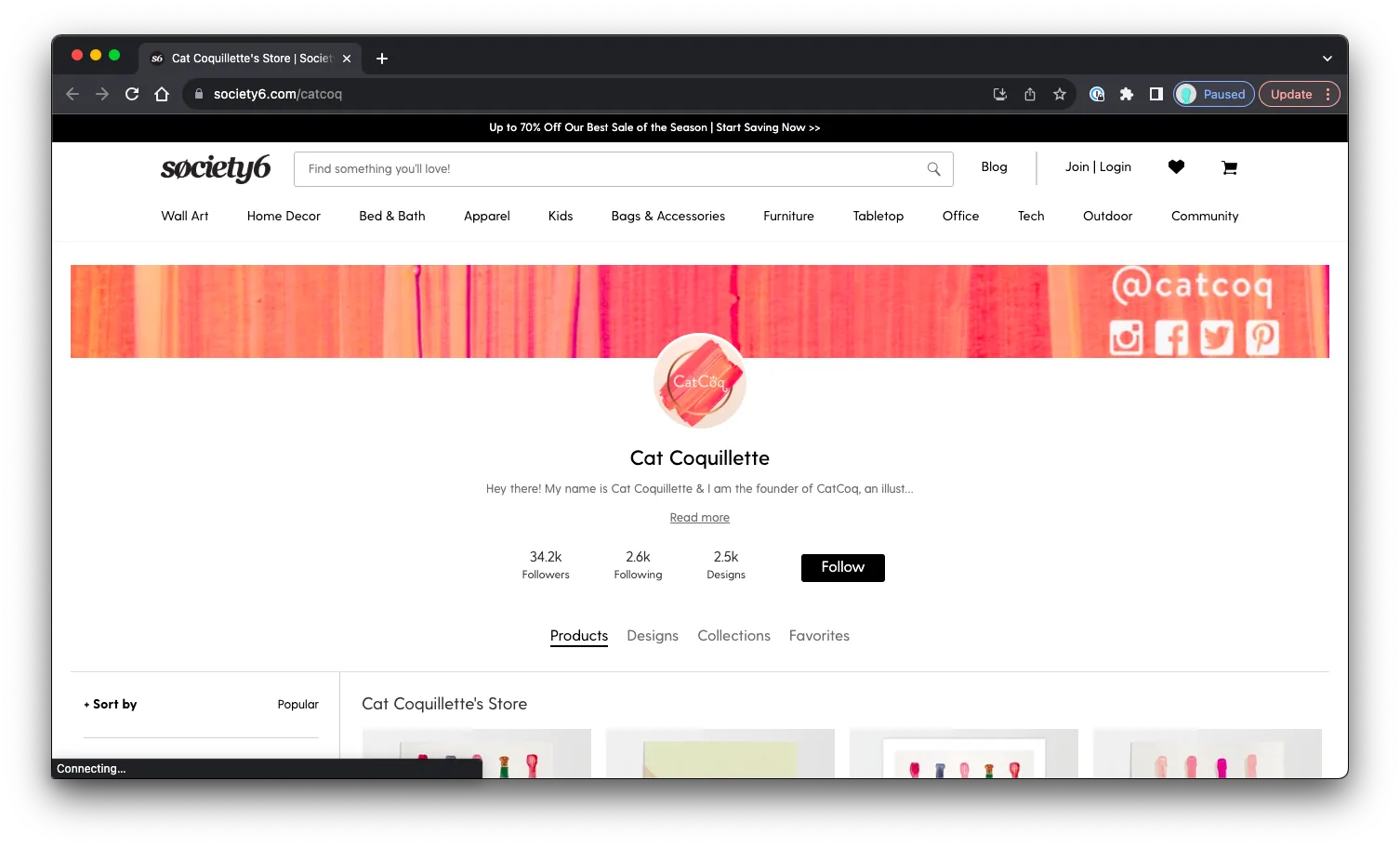Click the share page icon
The image size is (1400, 847).
[x=1030, y=94]
